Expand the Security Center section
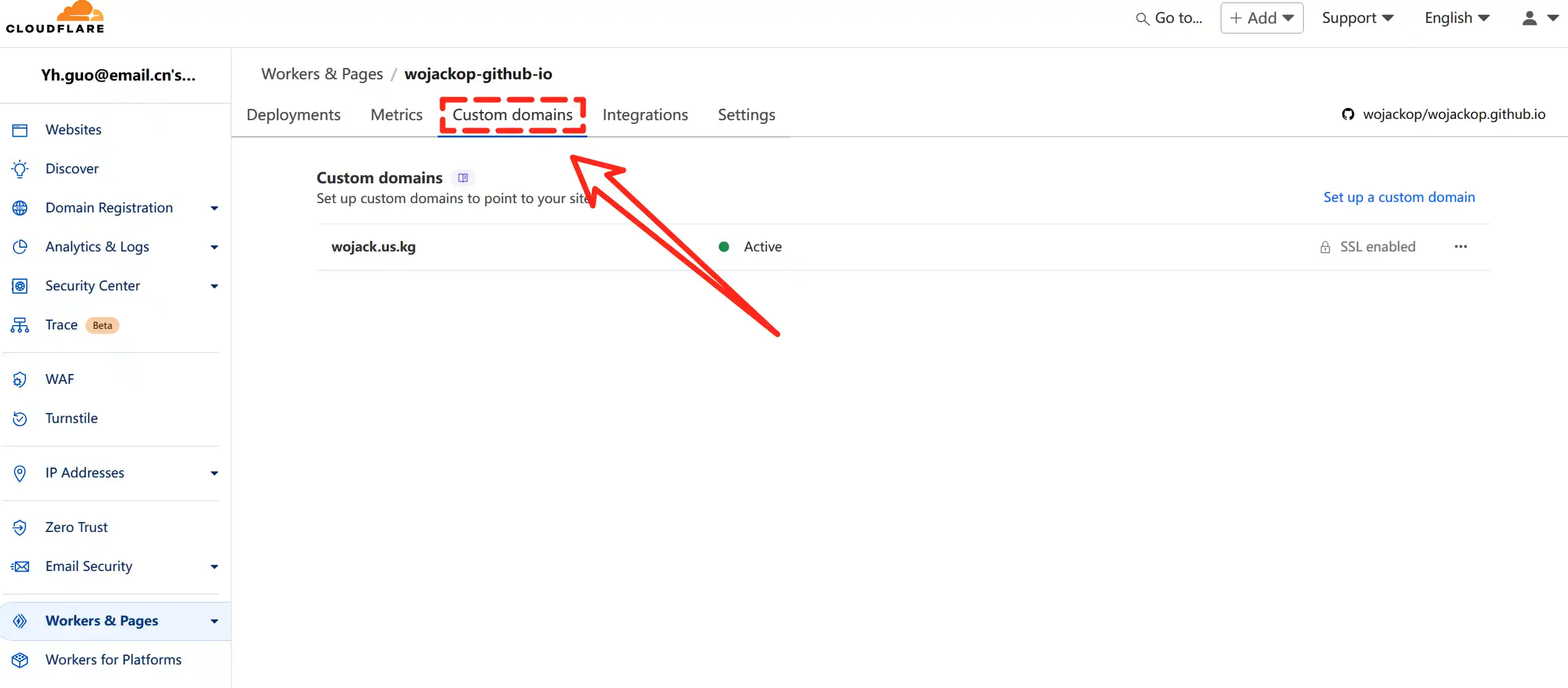Viewport: 1568px width, 688px height. [x=214, y=286]
